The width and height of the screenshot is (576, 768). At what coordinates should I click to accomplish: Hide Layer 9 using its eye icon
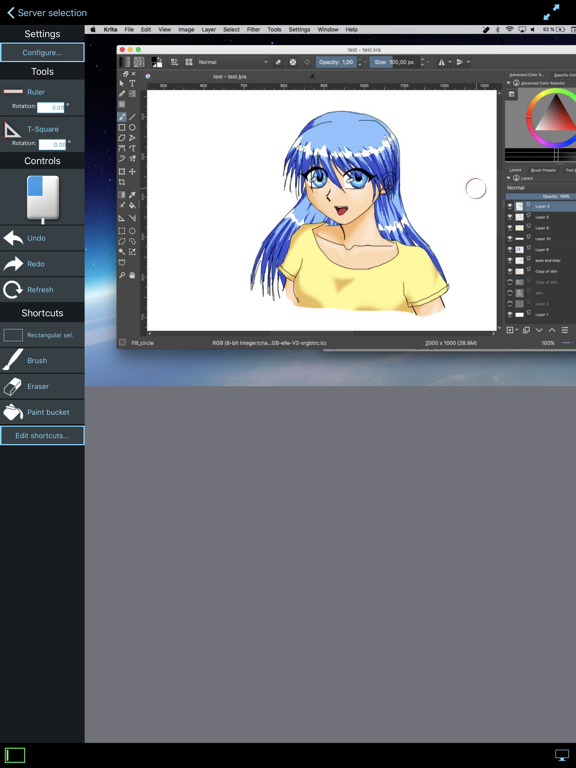pos(510,249)
